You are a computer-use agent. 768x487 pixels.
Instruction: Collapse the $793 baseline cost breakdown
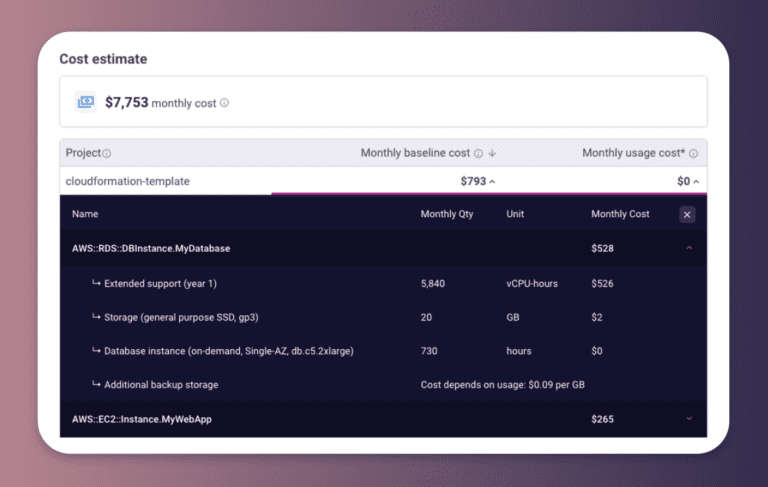(x=492, y=182)
